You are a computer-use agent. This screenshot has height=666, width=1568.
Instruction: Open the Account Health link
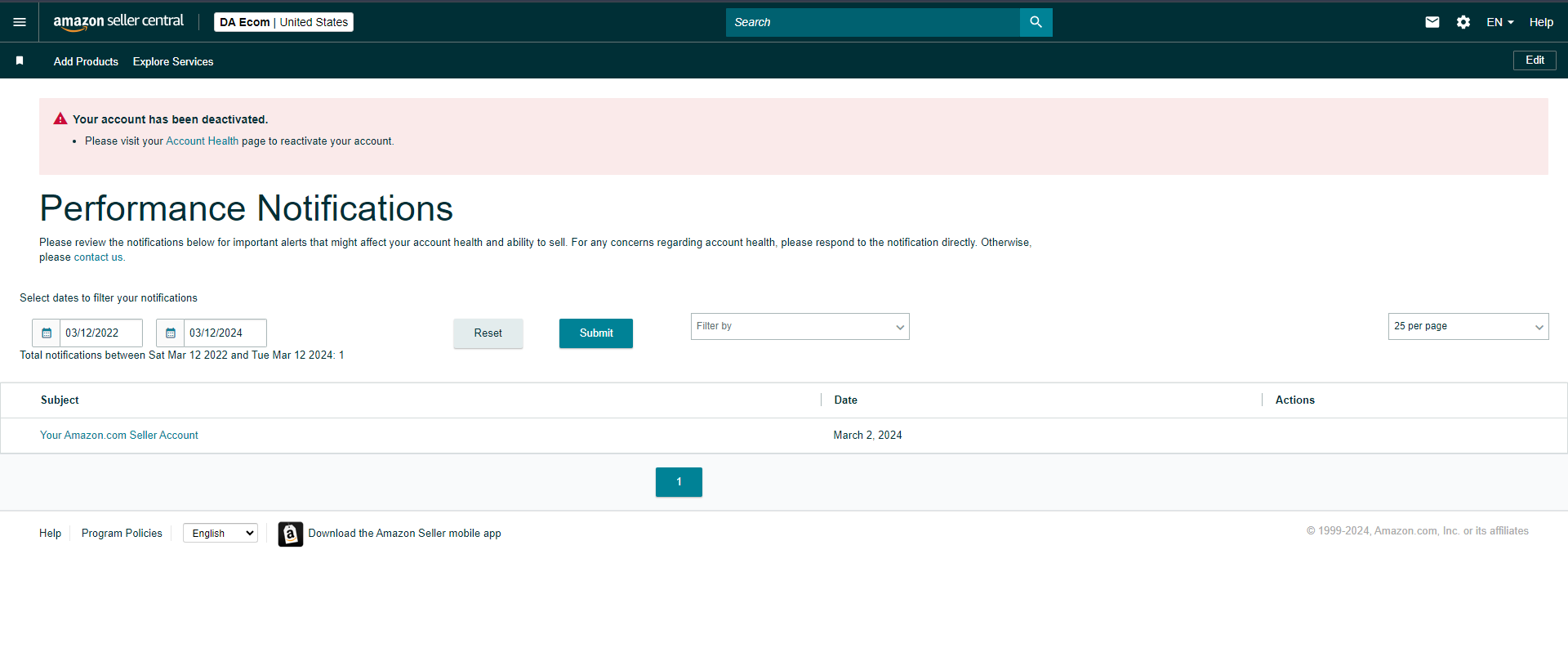(x=203, y=141)
